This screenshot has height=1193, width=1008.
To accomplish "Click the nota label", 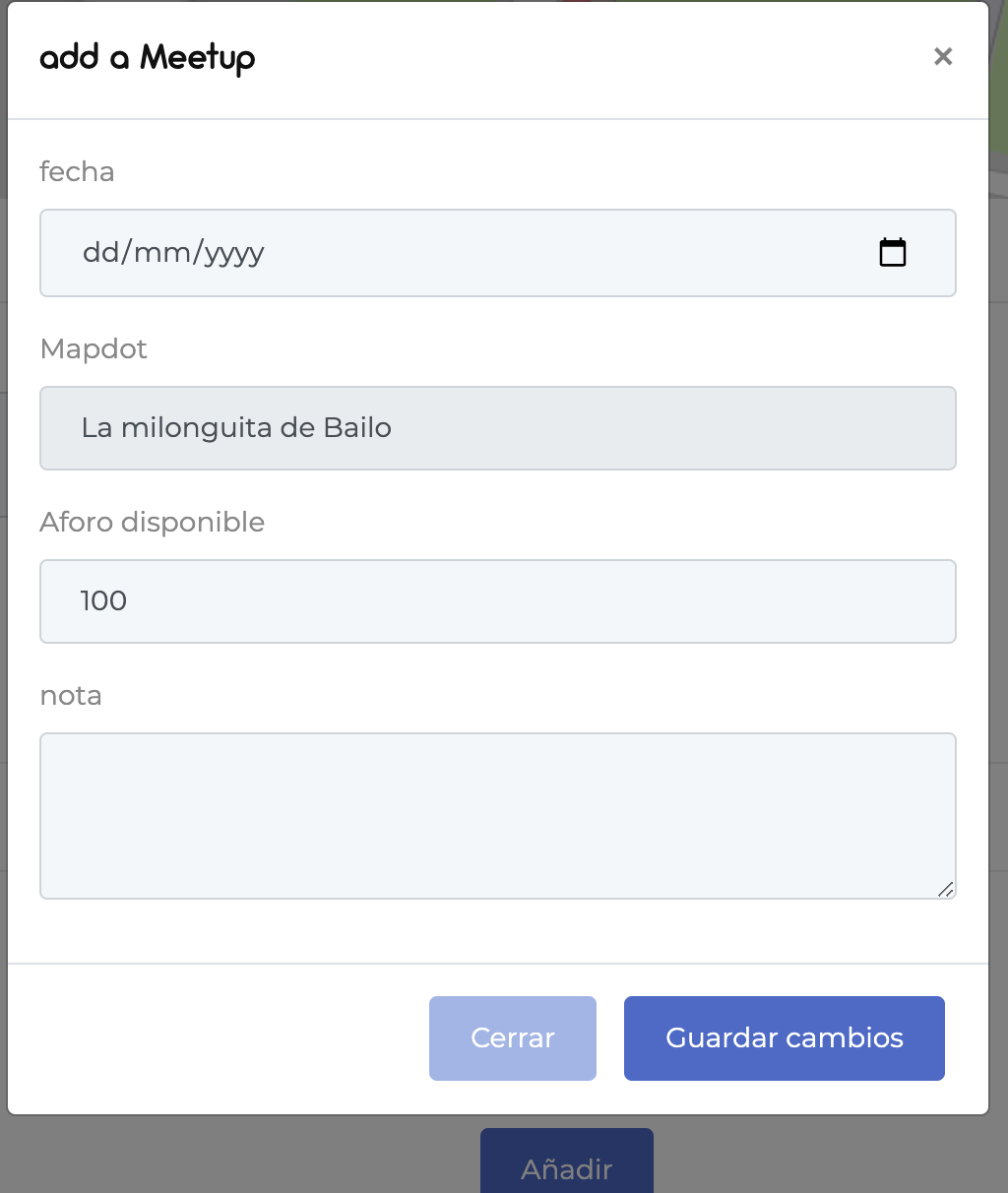I will tap(71, 695).
